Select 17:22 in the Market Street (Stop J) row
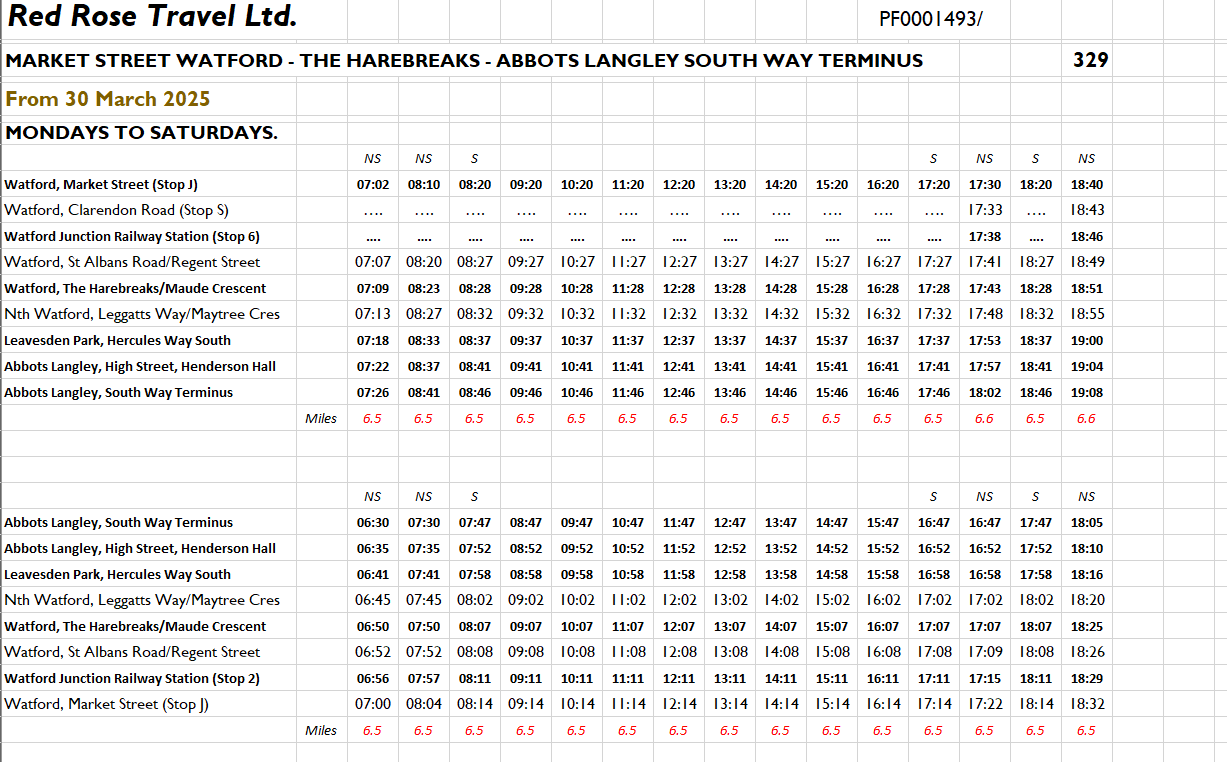The image size is (1227, 762). coord(985,704)
